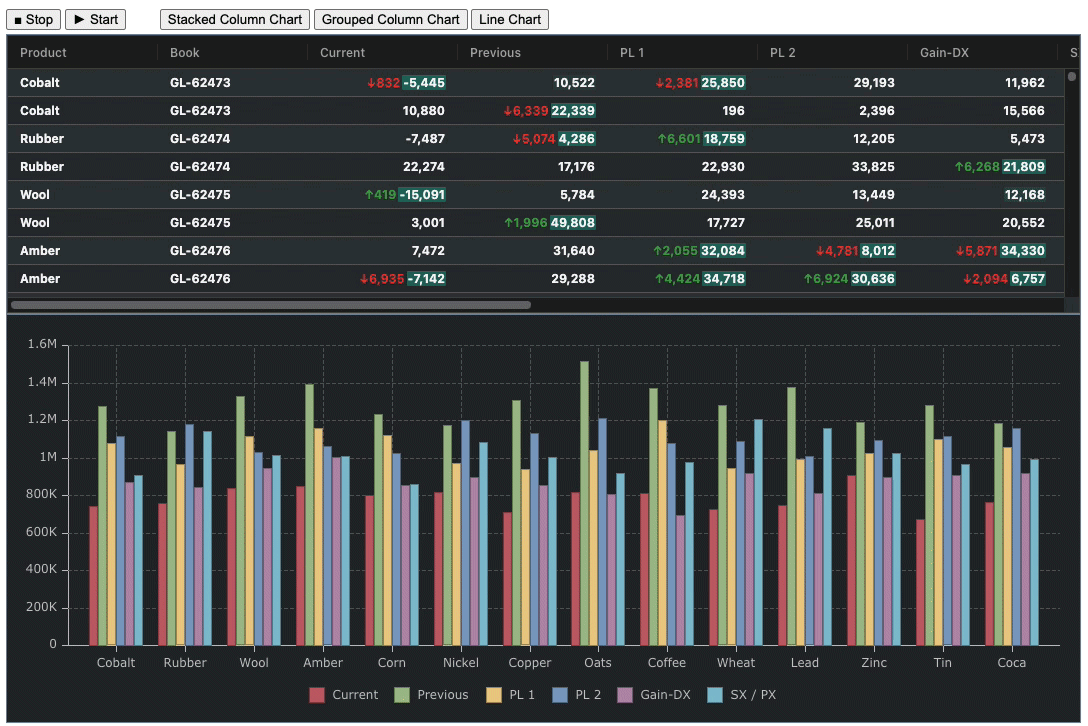Select the first Cobalt product cell
1088x726 pixels.
(82, 83)
